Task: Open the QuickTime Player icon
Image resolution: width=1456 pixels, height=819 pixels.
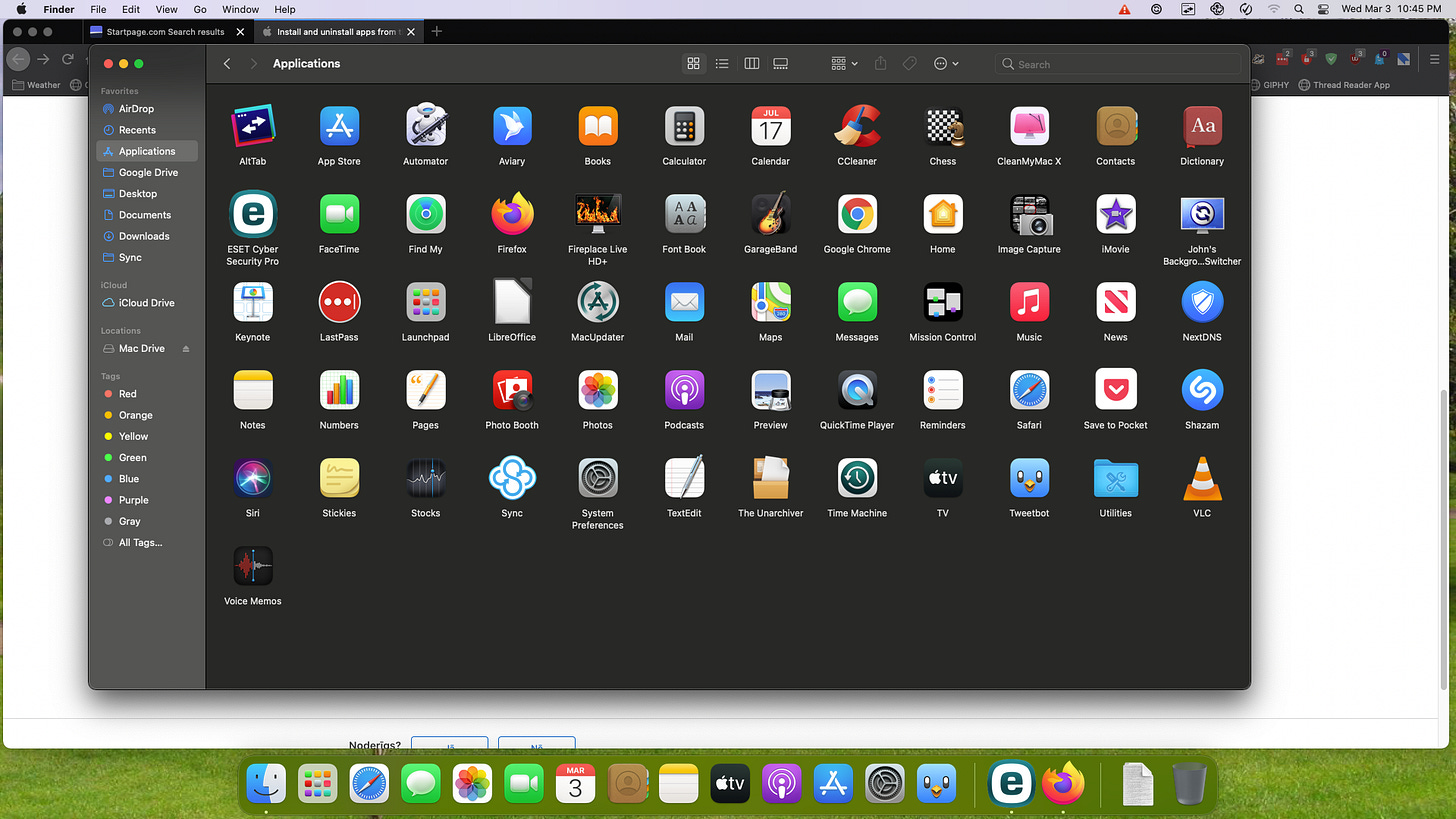Action: coord(857,390)
